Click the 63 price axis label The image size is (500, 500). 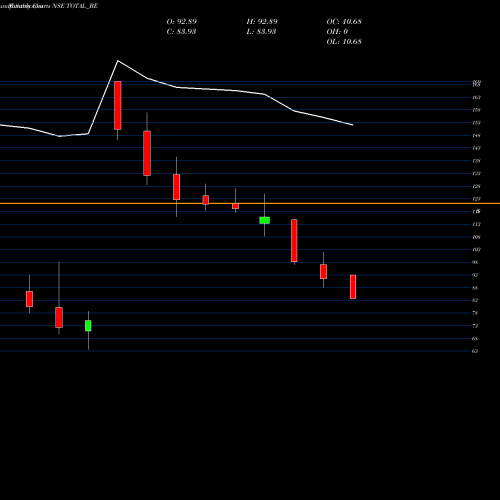click(x=475, y=351)
